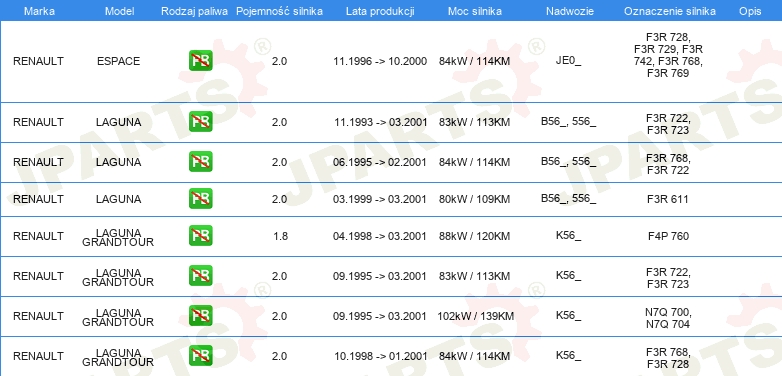Sort by Model column header
The width and height of the screenshot is (782, 376).
120,11
